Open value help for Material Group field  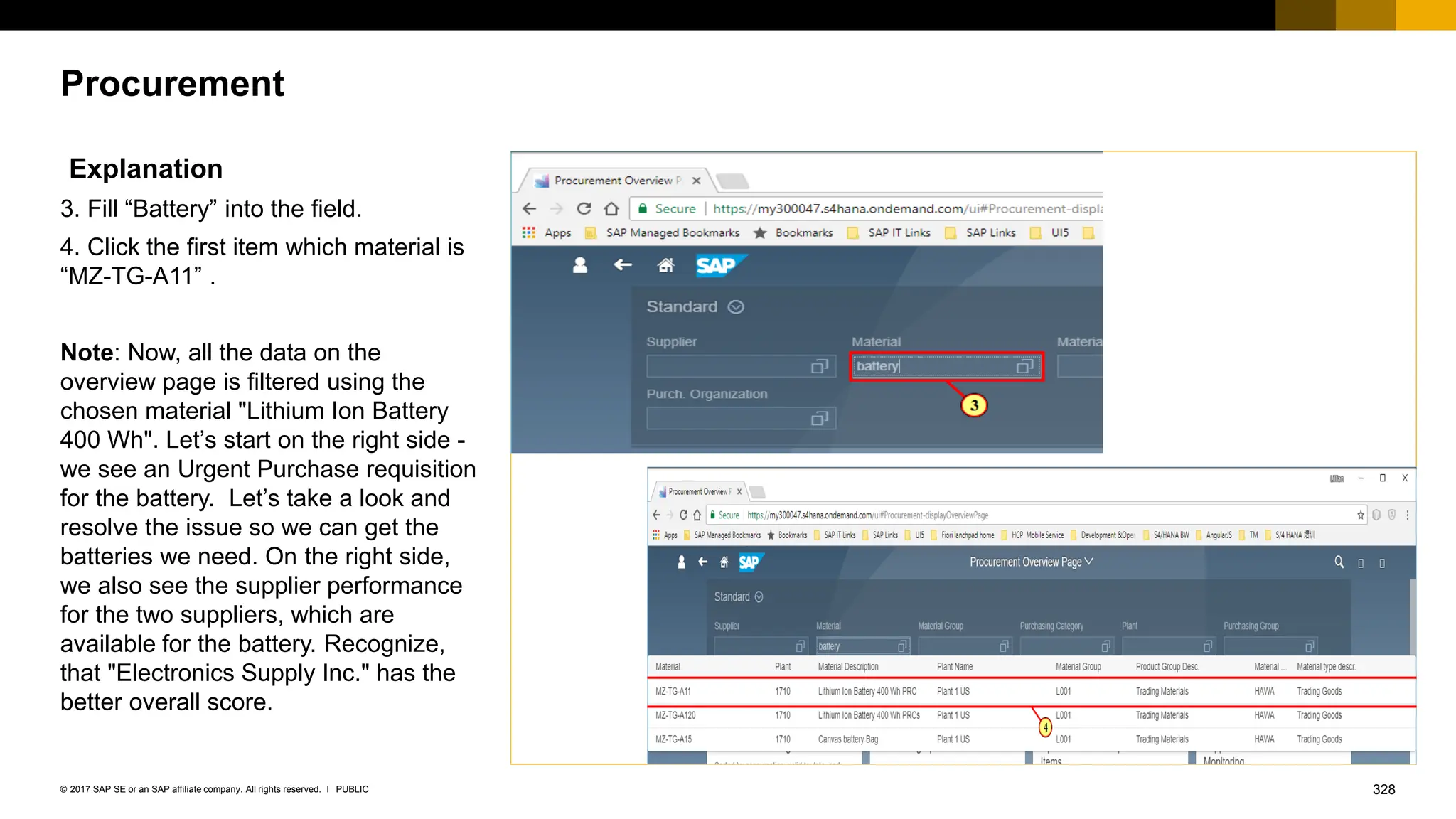1004,646
